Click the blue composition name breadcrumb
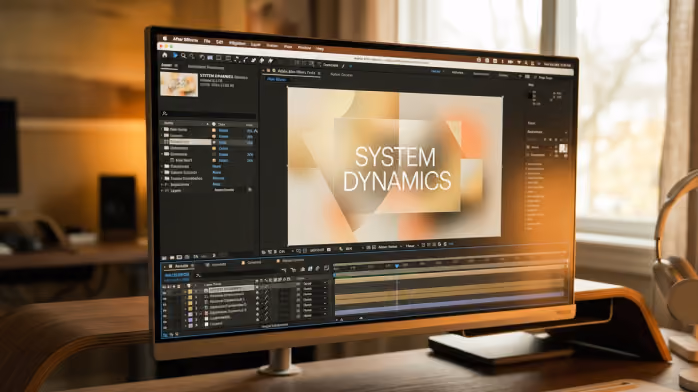This screenshot has width=698, height=392. click(276, 80)
